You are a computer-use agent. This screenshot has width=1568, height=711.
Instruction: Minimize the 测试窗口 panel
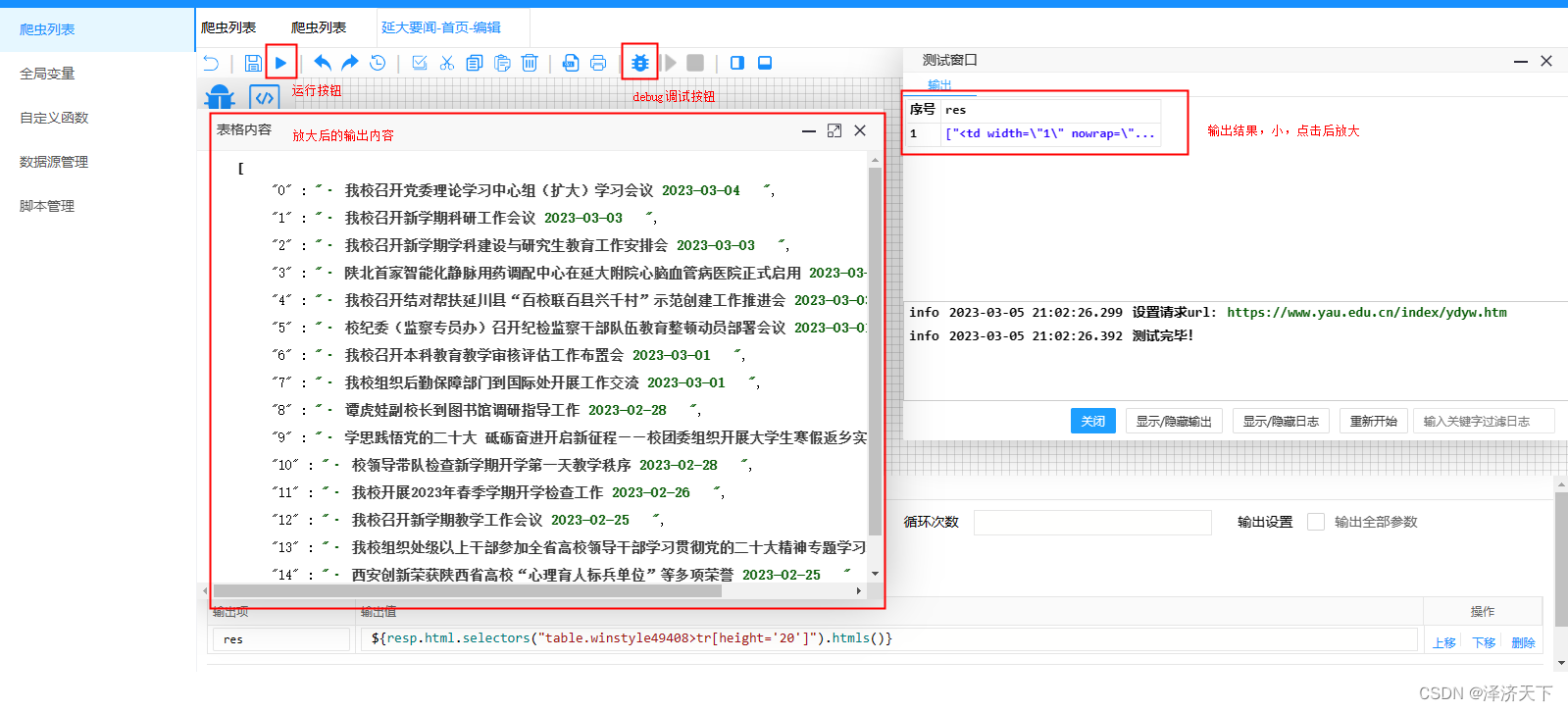(x=1521, y=61)
